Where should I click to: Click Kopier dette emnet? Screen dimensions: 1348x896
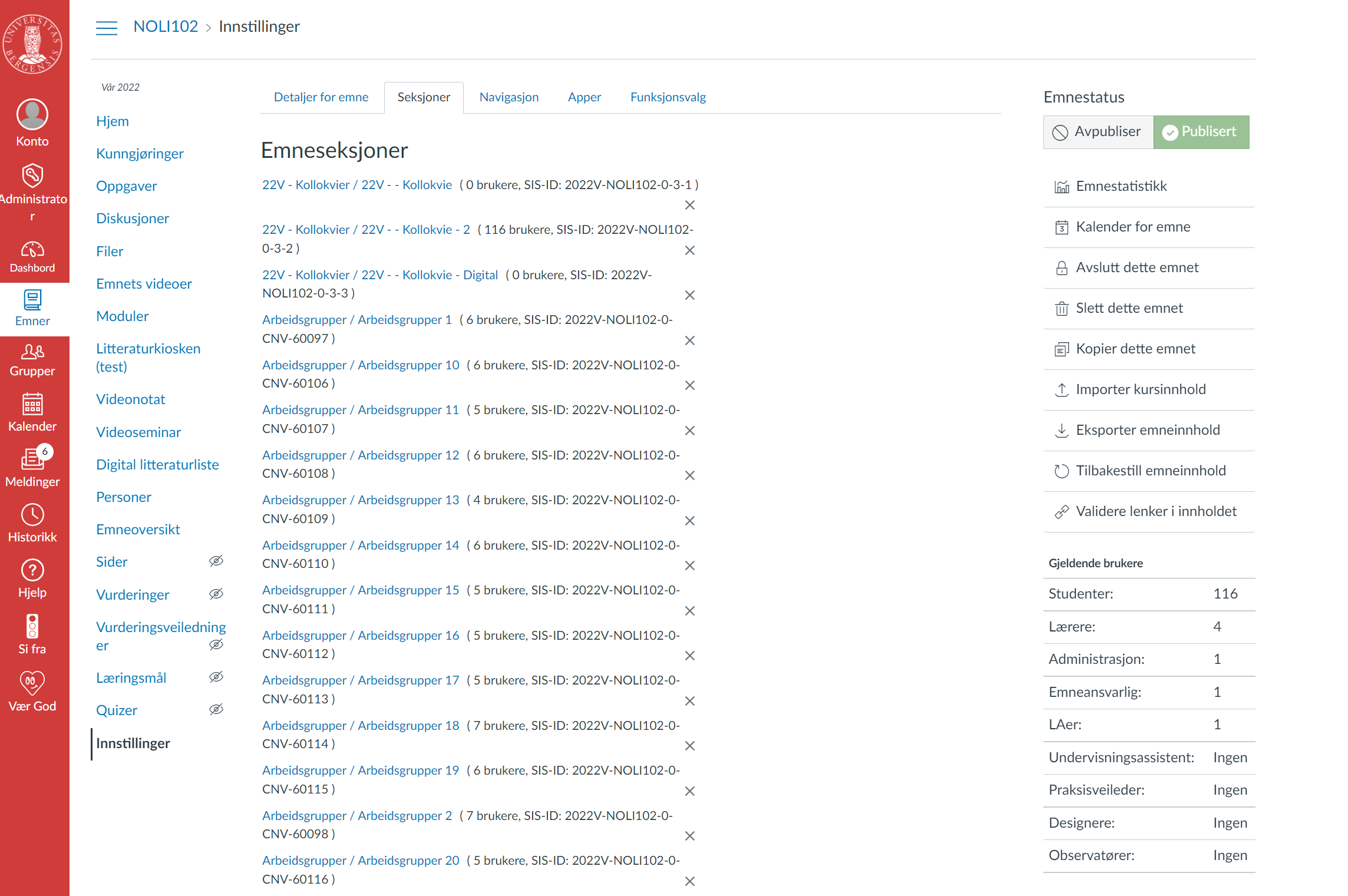[x=1148, y=349]
